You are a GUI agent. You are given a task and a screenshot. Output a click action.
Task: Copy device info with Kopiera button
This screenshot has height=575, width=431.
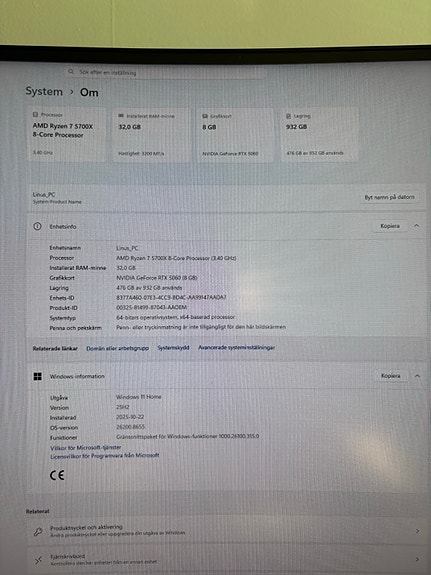390,226
